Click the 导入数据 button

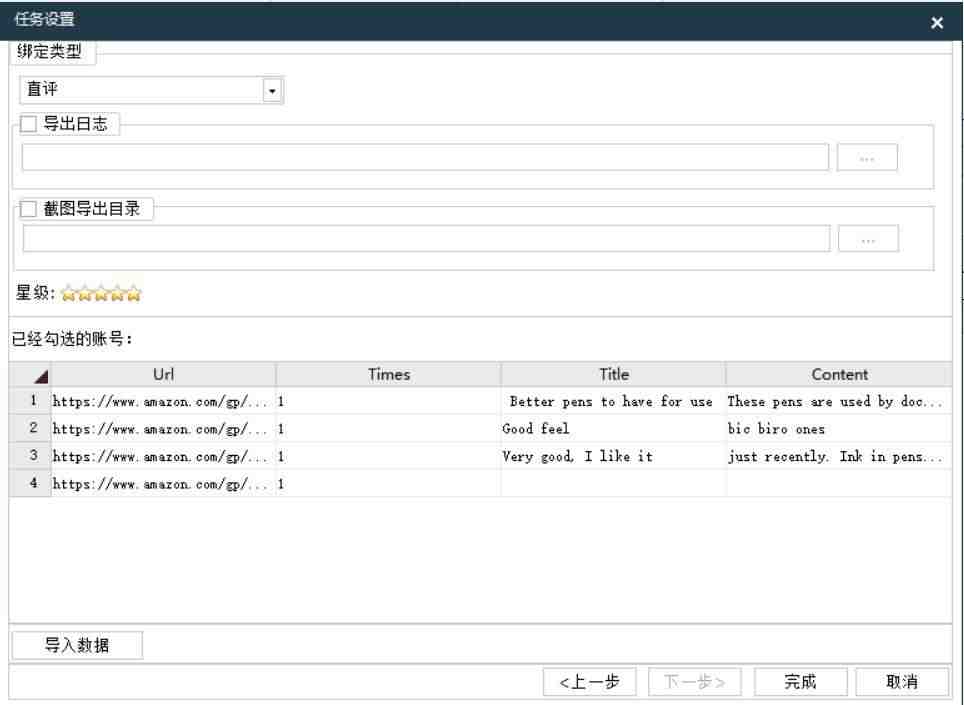tap(77, 645)
